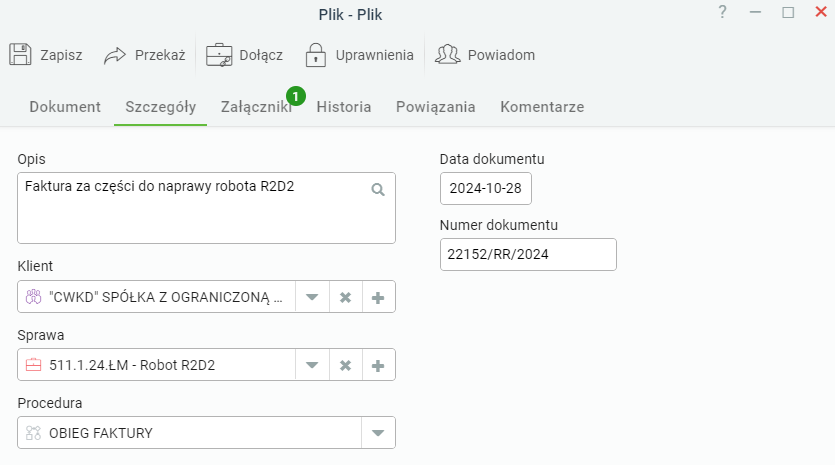Click the Uprawnienia button label
The width and height of the screenshot is (835, 465).
pyautogui.click(x=374, y=55)
